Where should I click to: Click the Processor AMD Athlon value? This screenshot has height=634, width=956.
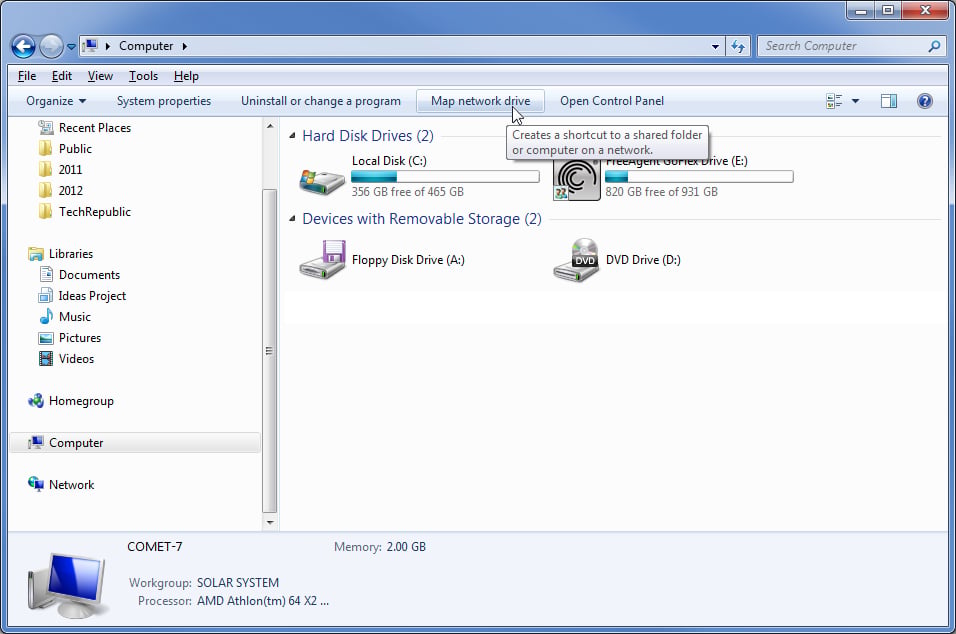[x=263, y=601]
